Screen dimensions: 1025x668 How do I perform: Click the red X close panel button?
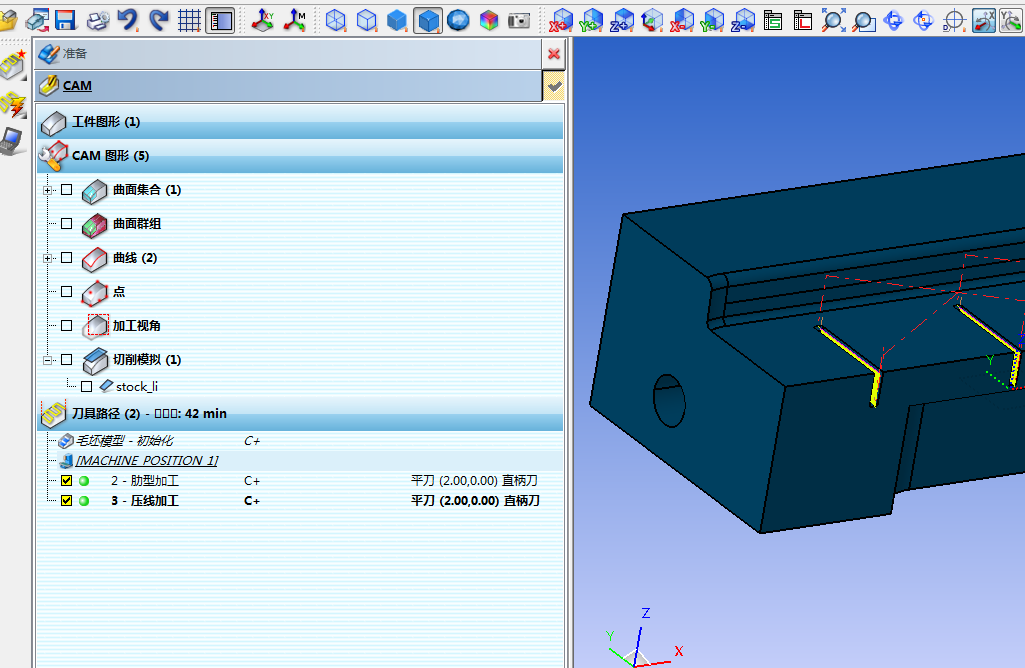coord(554,53)
